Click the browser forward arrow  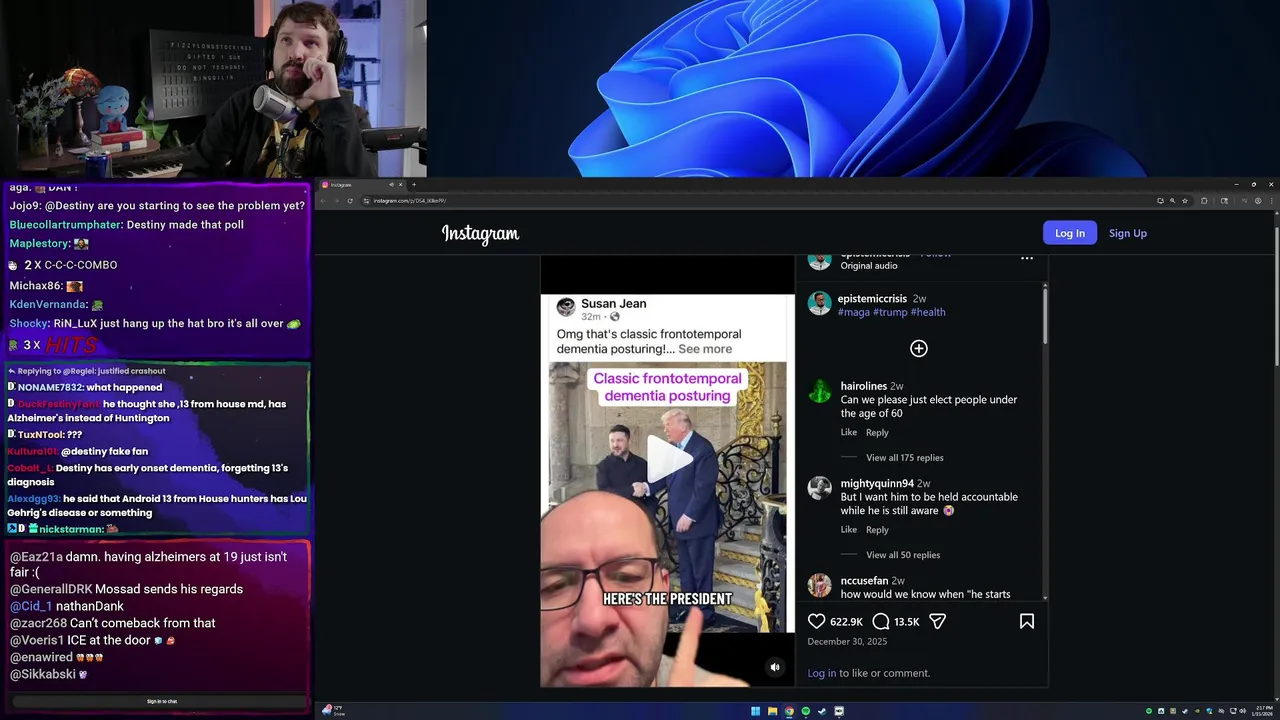(337, 201)
